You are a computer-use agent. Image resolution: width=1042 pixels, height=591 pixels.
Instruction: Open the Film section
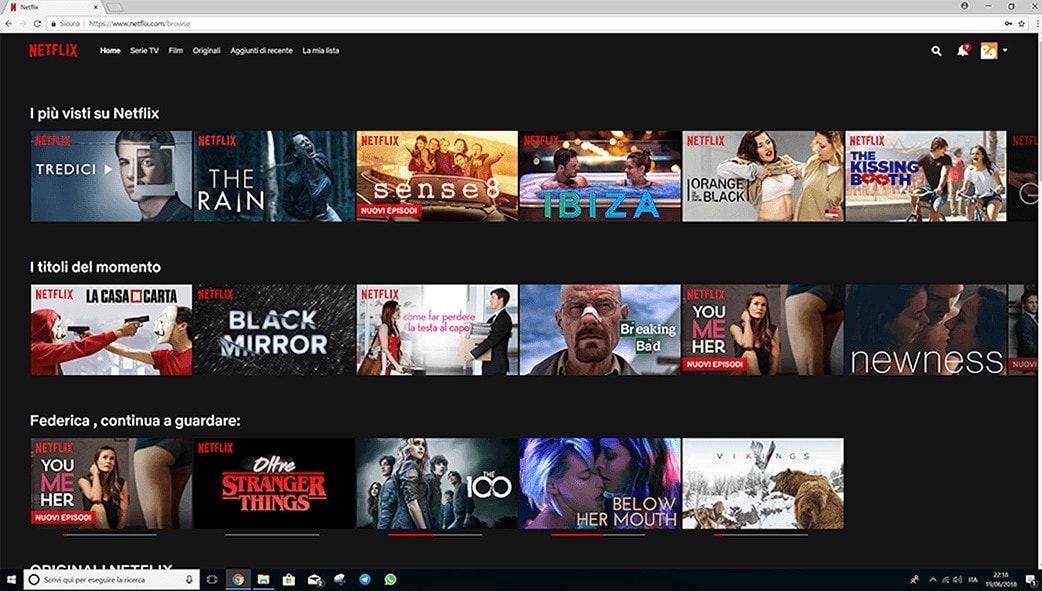pyautogui.click(x=175, y=51)
